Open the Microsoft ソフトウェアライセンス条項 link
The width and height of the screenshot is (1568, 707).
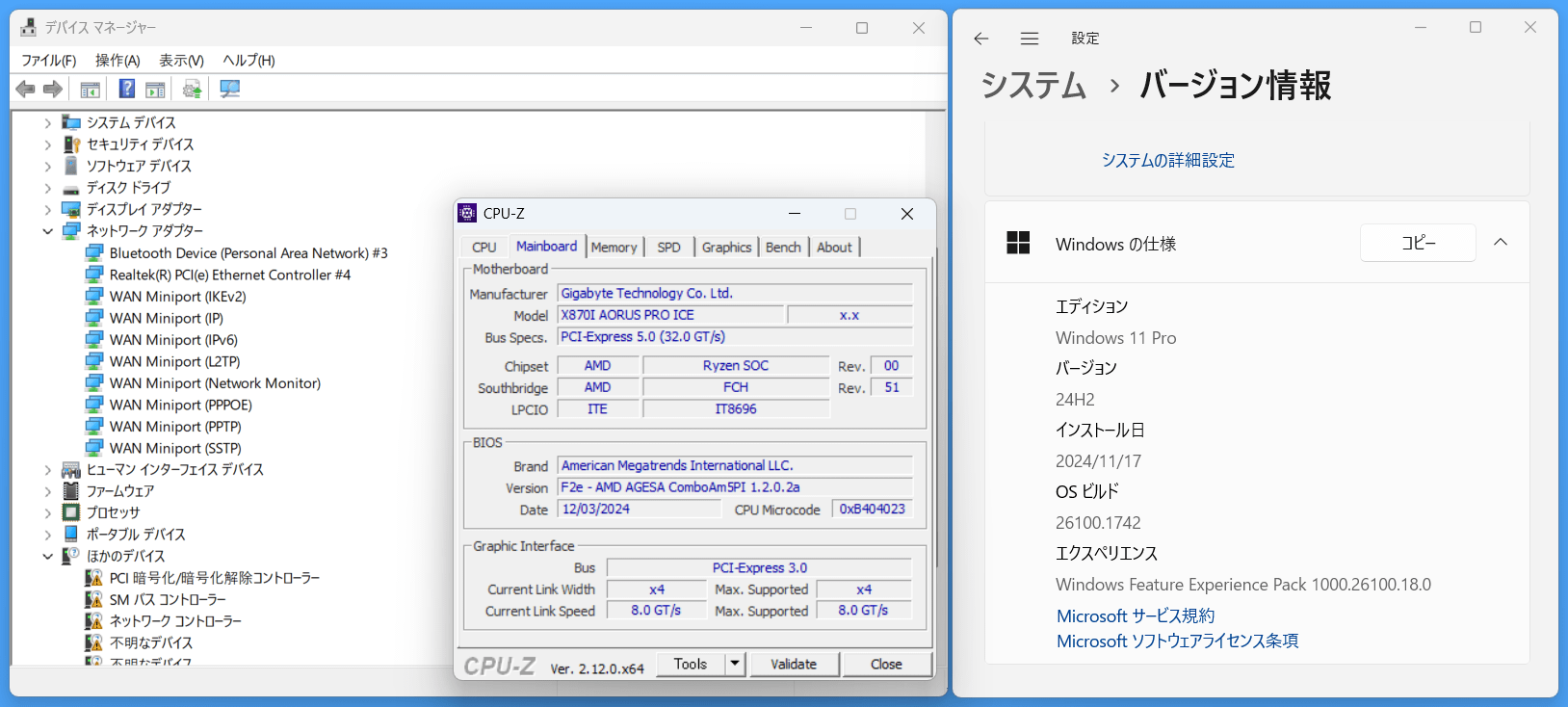pyautogui.click(x=1177, y=641)
